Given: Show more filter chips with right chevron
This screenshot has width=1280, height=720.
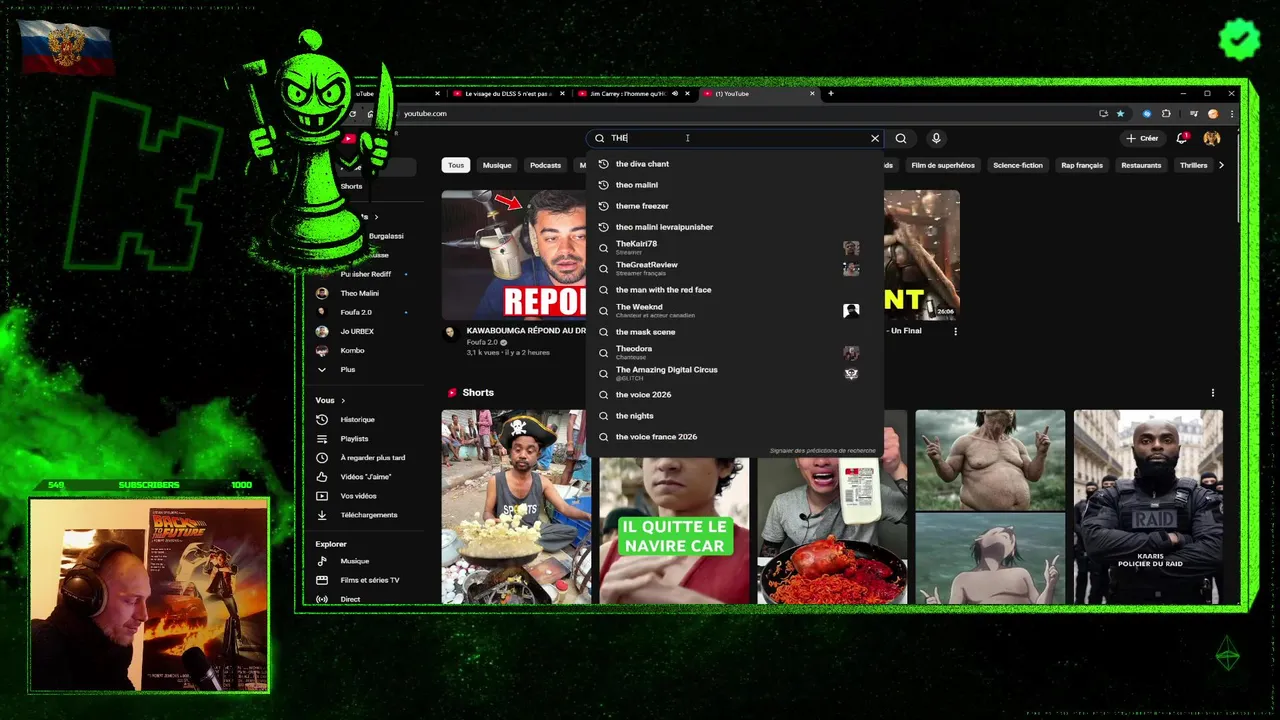Looking at the screenshot, I should (1221, 165).
